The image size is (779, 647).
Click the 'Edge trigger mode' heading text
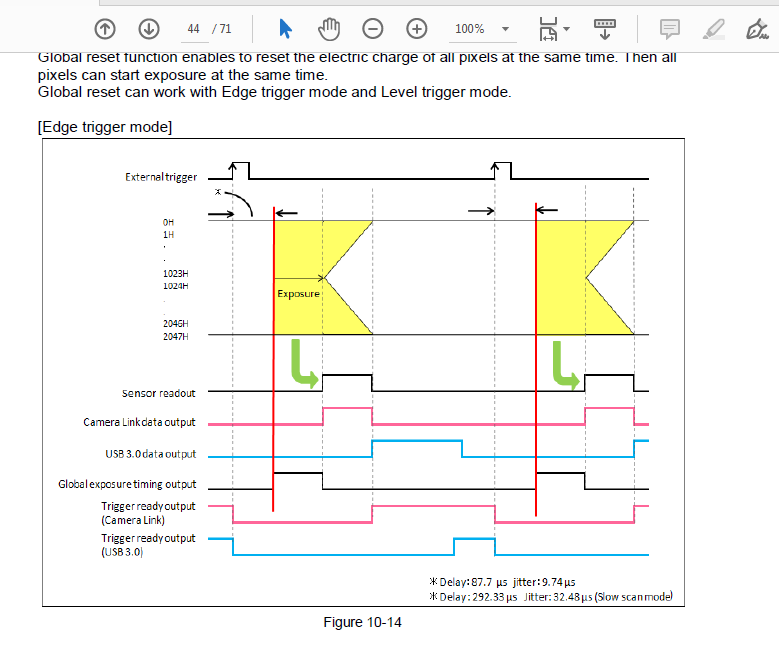pos(105,126)
